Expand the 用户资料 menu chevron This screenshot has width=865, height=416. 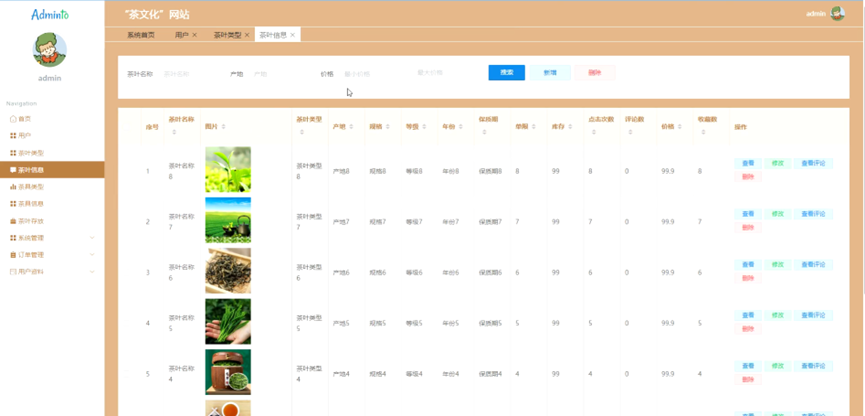92,272
